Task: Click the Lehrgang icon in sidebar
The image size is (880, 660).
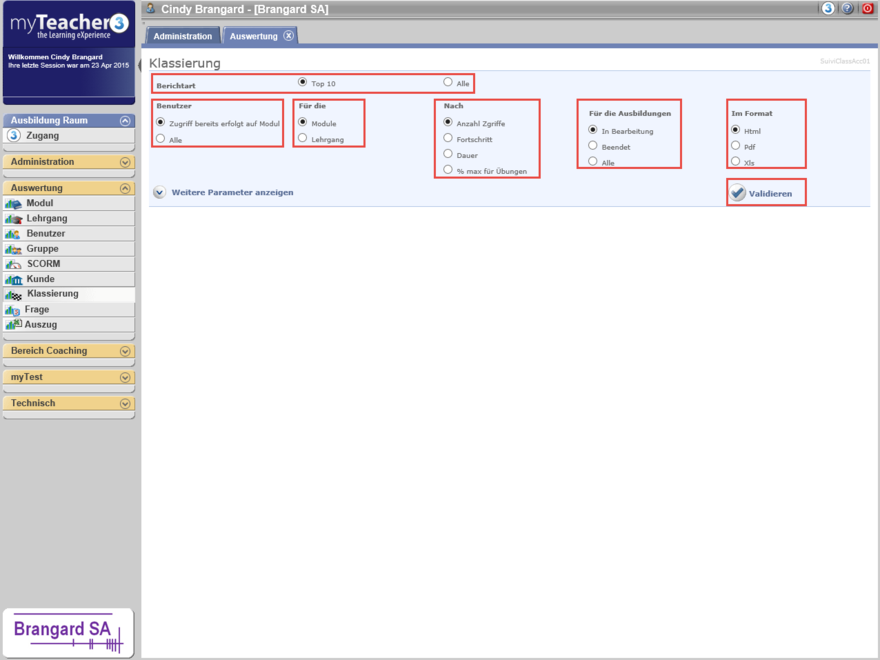Action: [x=14, y=219]
